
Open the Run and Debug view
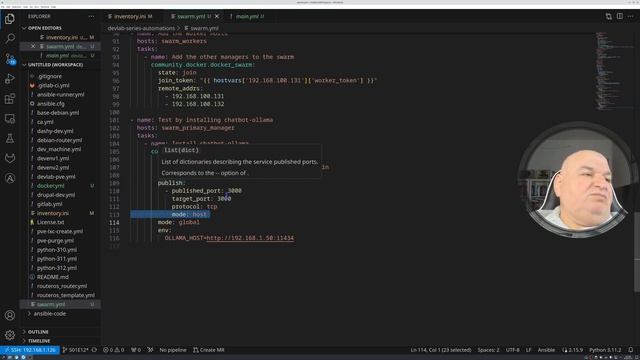[x=10, y=78]
